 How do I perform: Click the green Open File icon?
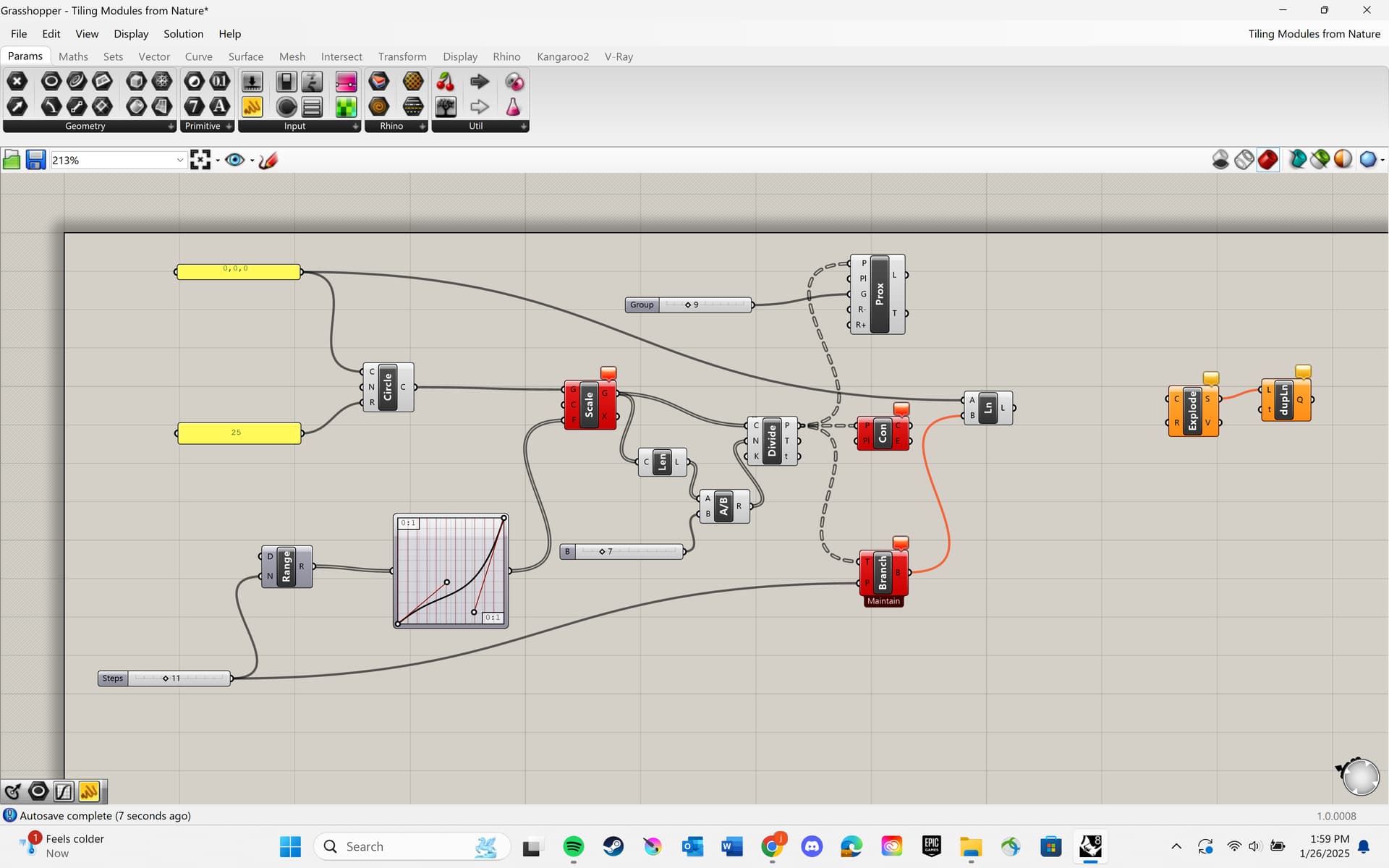click(12, 160)
